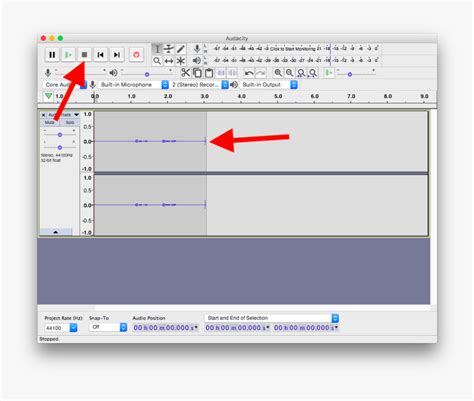Open the Audio Track name dropdown menu
474x401 pixels.
pyautogui.click(x=62, y=115)
